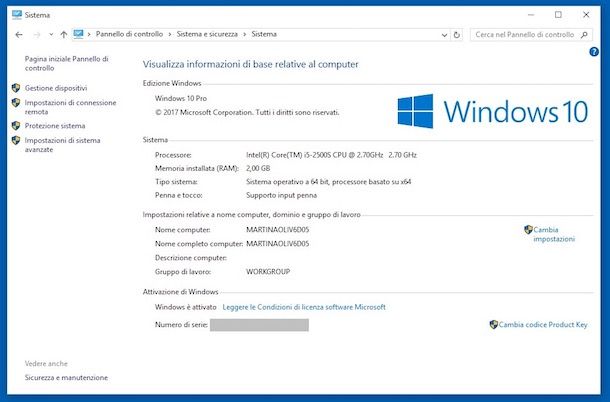Open help with the blue question mark
The width and height of the screenshot is (610, 402).
[594, 51]
